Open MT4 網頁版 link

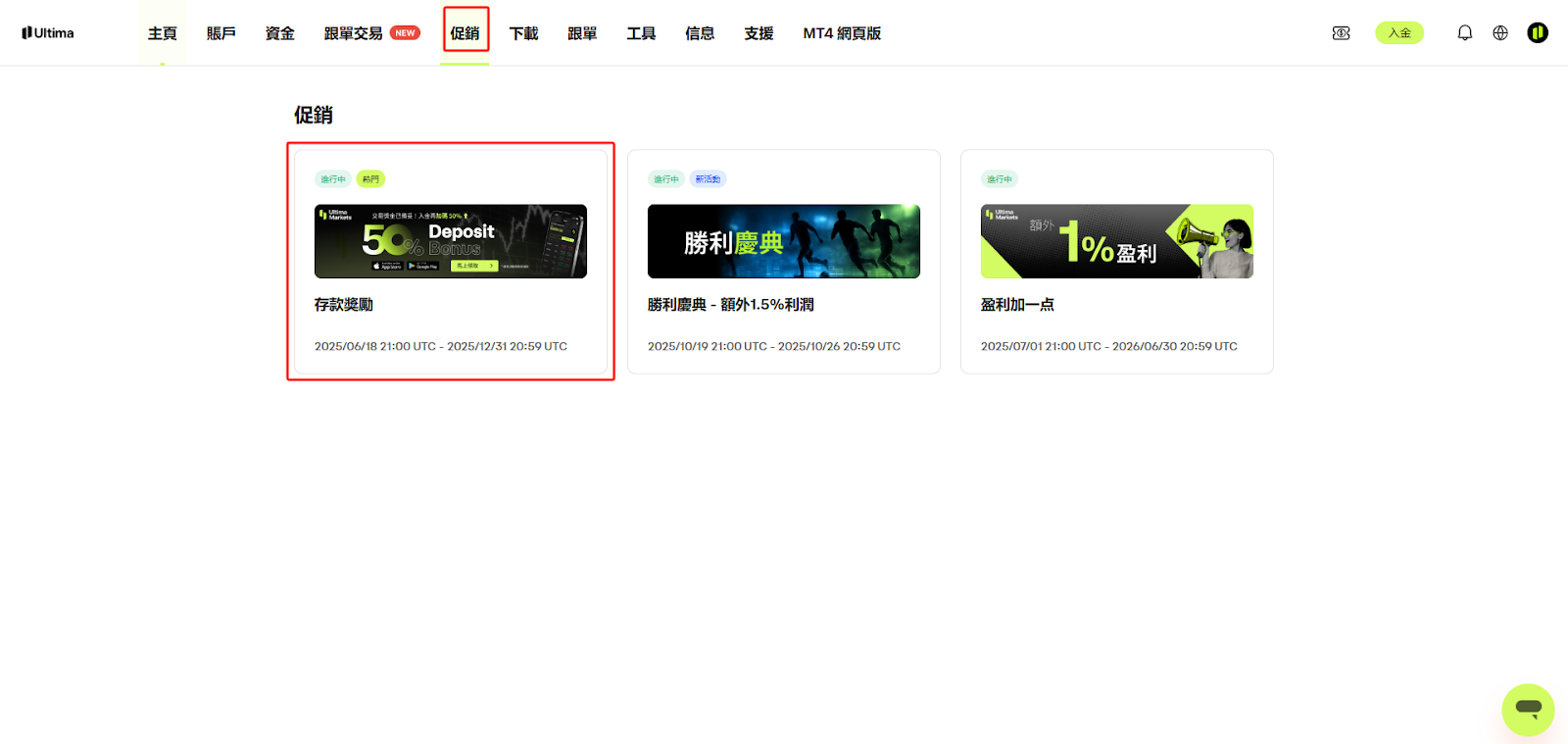click(841, 33)
